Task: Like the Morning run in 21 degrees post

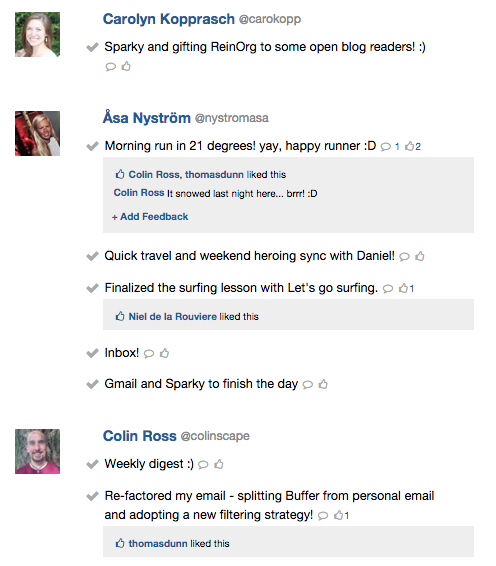Action: click(x=413, y=146)
